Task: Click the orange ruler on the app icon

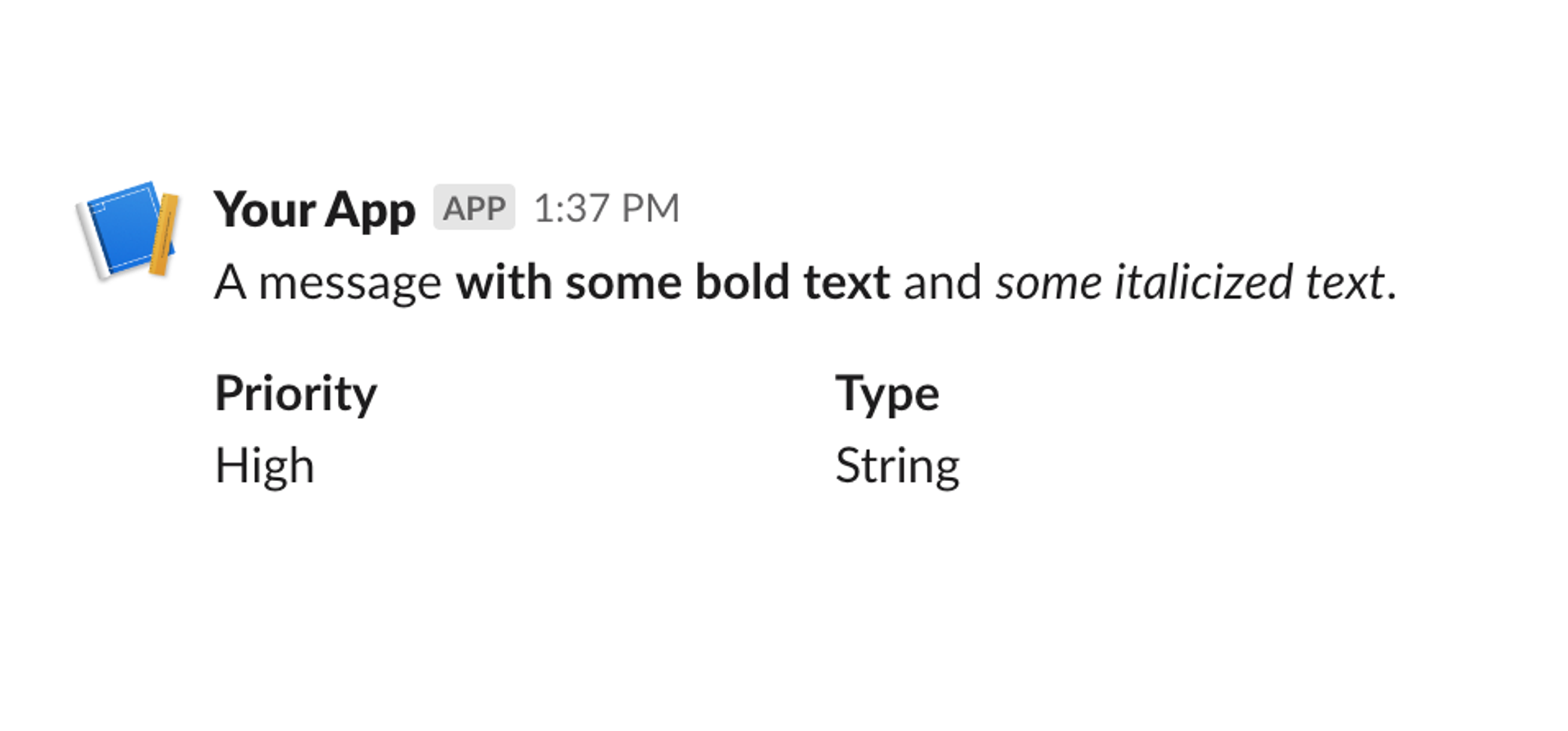Action: click(162, 235)
